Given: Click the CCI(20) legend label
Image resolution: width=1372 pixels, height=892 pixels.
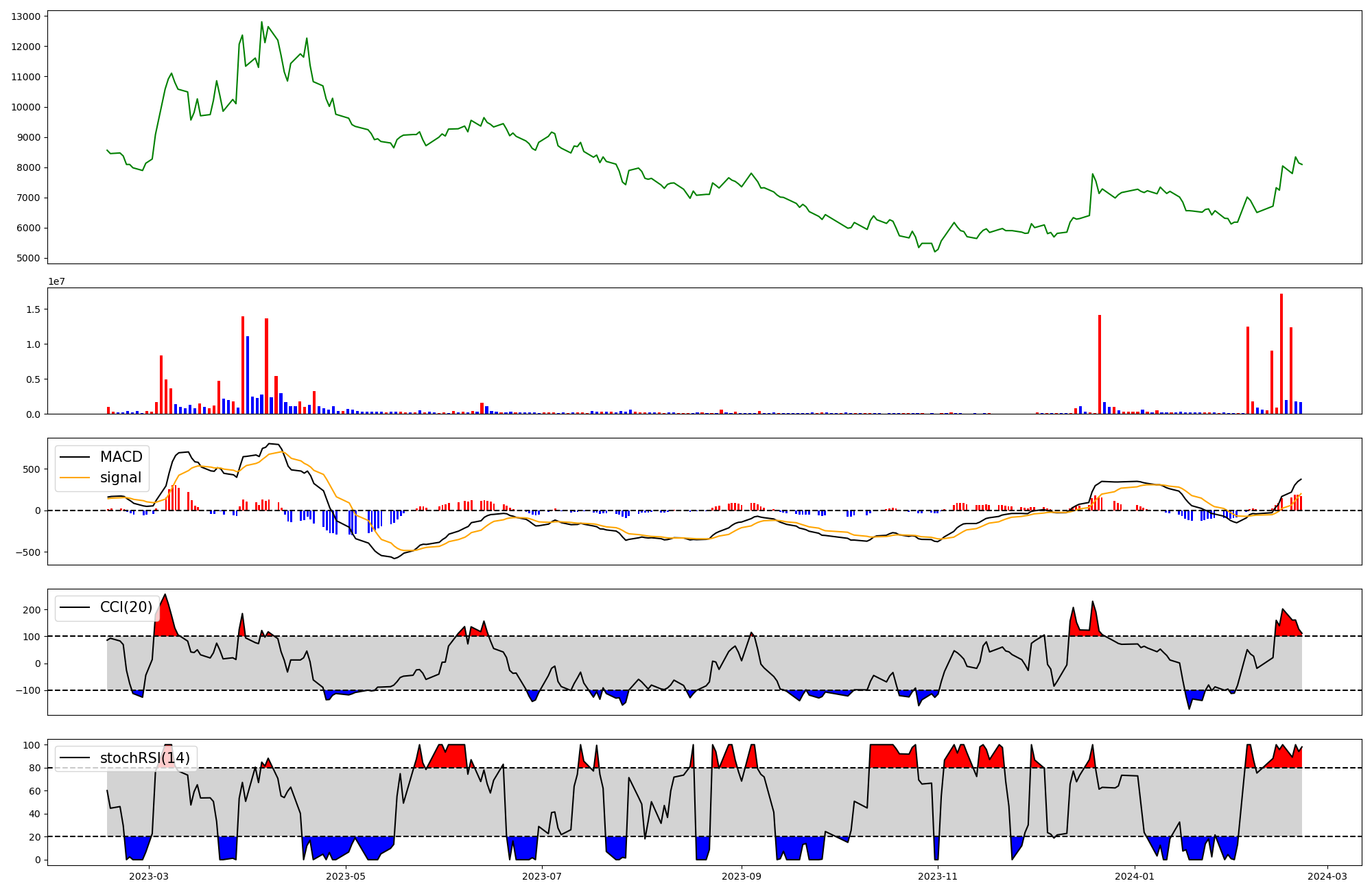Looking at the screenshot, I should pyautogui.click(x=126, y=607).
